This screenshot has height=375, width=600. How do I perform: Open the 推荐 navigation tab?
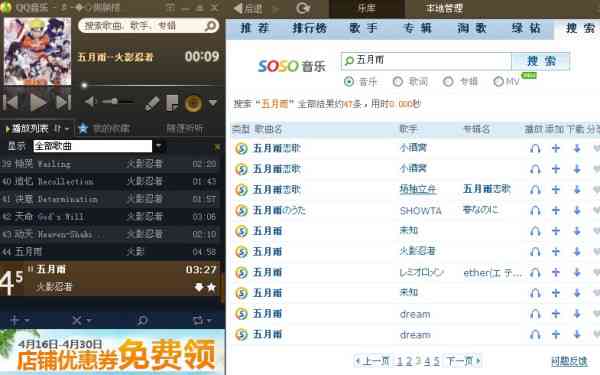click(x=255, y=28)
